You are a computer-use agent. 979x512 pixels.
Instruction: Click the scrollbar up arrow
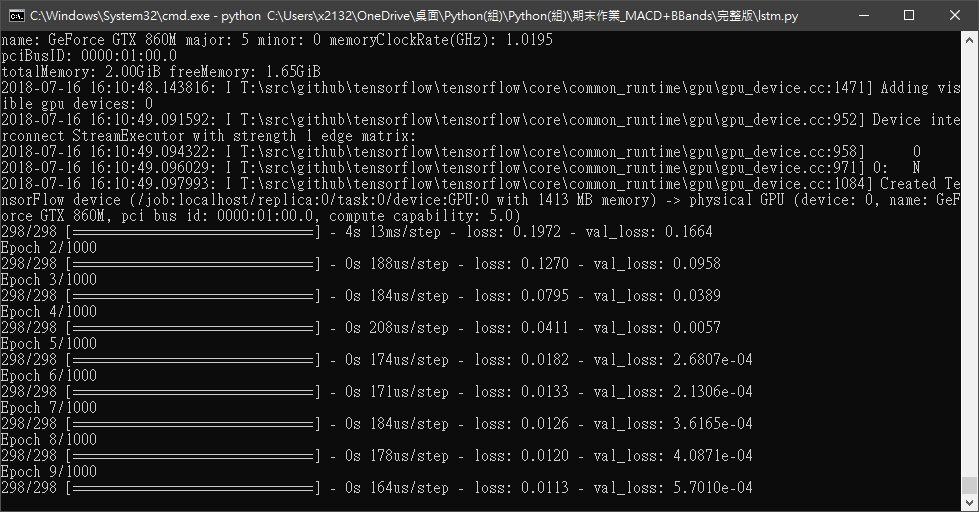(969, 39)
